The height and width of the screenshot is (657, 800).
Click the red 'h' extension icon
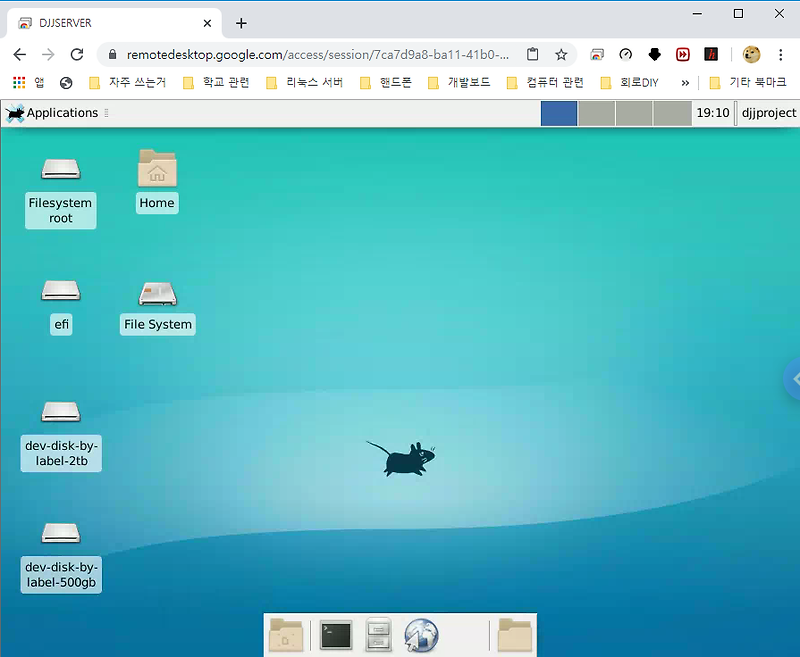pos(711,55)
